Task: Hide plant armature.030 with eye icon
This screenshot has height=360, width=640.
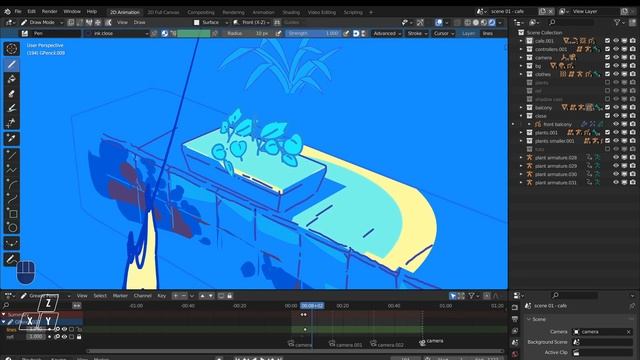Action: [x=616, y=174]
